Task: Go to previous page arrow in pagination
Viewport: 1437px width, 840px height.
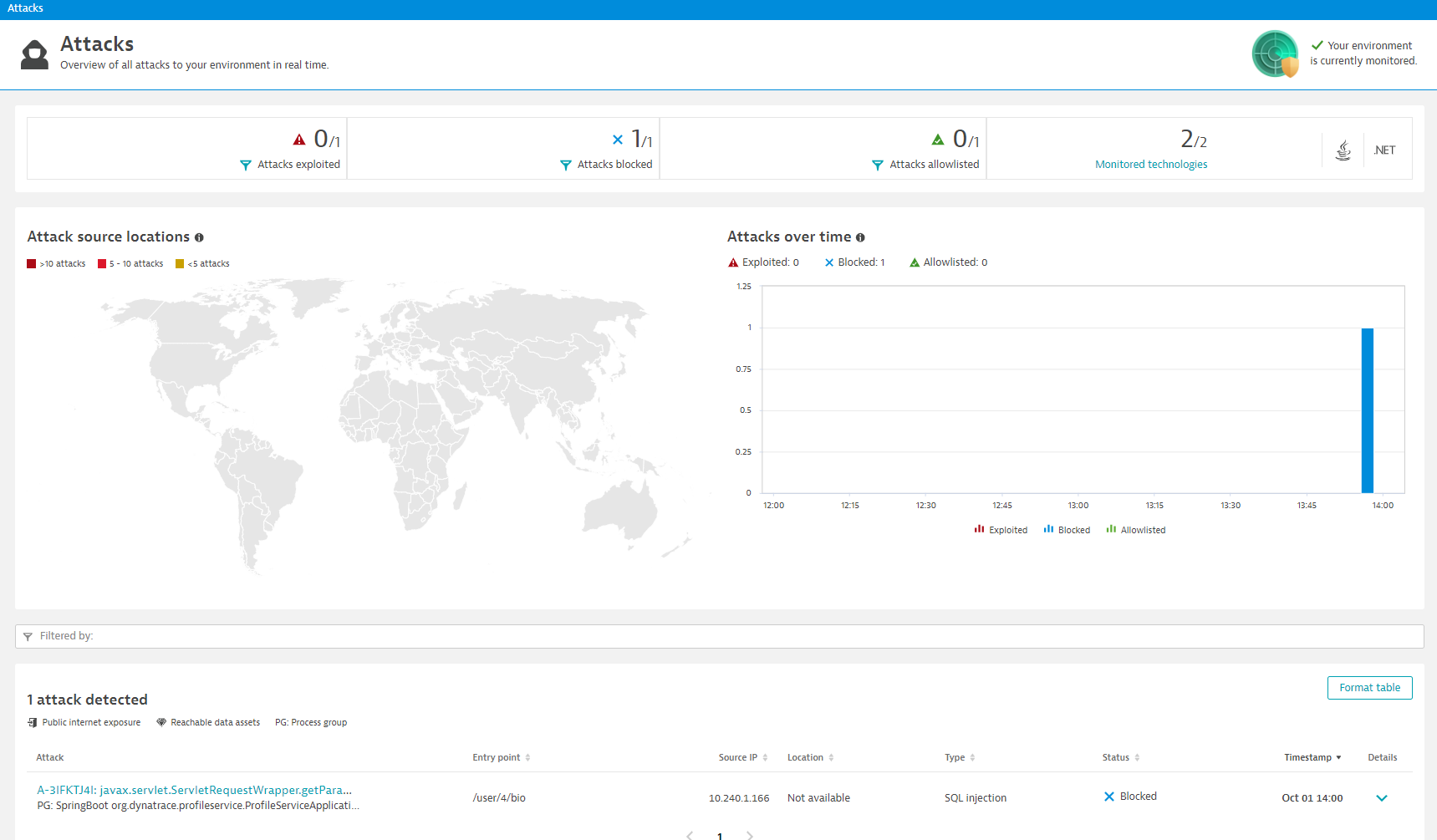Action: point(690,835)
